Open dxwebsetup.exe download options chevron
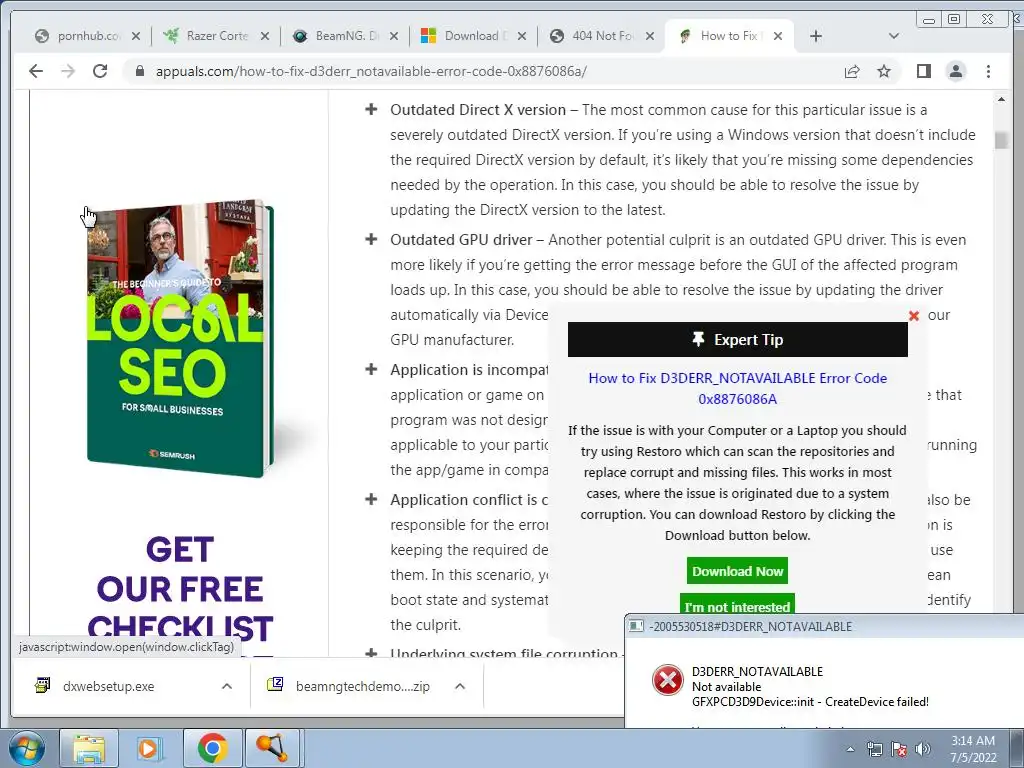Screen dimensions: 1024x768 tap(227, 686)
